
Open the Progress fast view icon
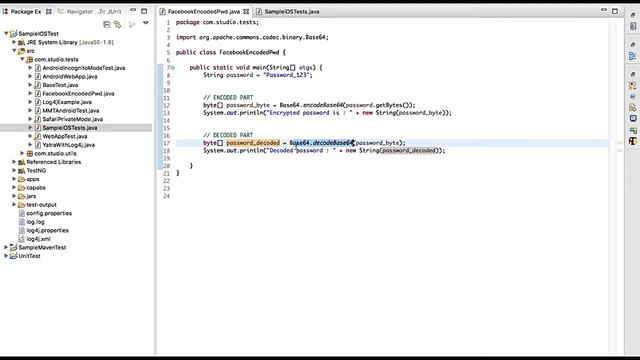633,131
